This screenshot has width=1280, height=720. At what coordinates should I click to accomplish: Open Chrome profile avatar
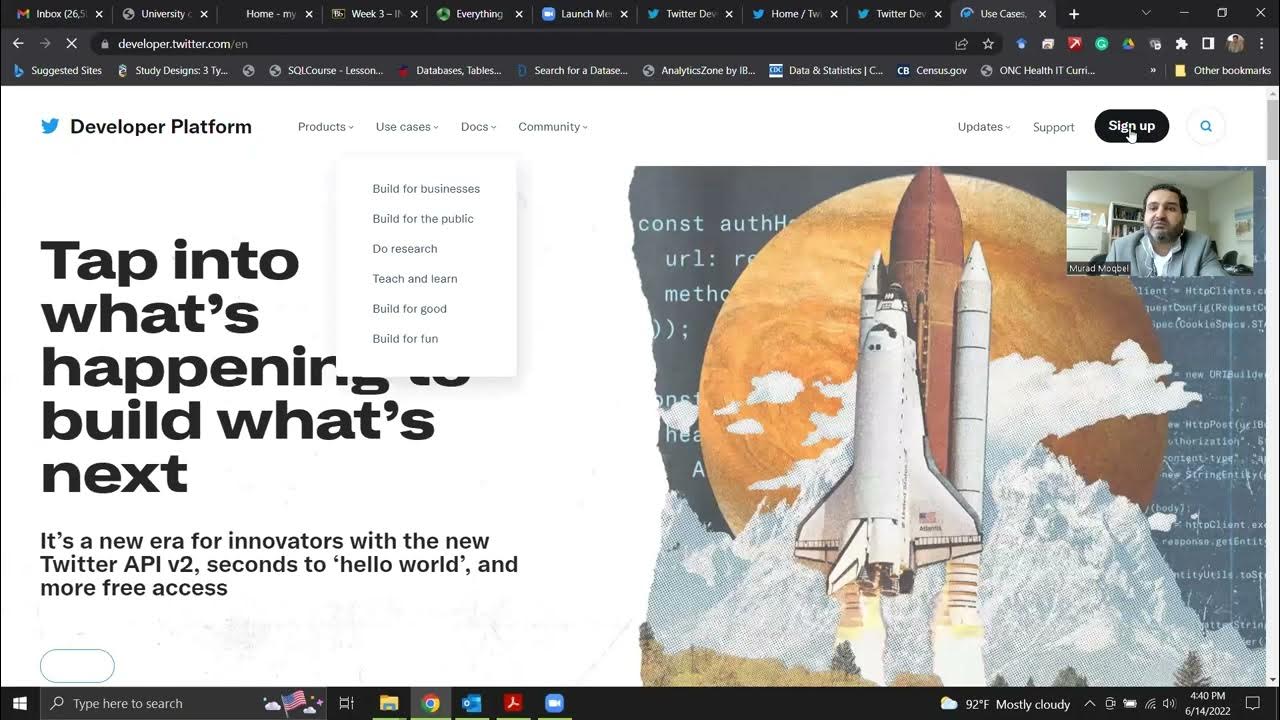(1235, 44)
